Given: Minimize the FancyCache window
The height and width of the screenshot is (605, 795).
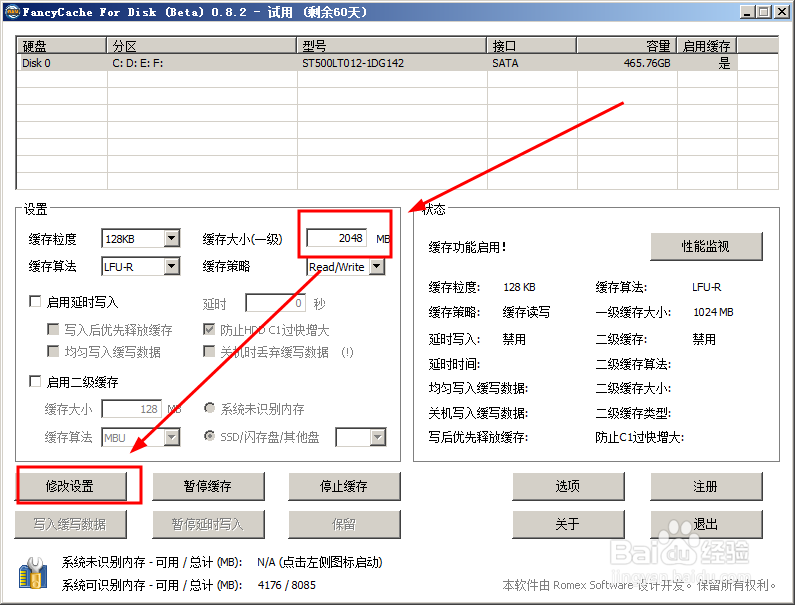Looking at the screenshot, I should [746, 12].
